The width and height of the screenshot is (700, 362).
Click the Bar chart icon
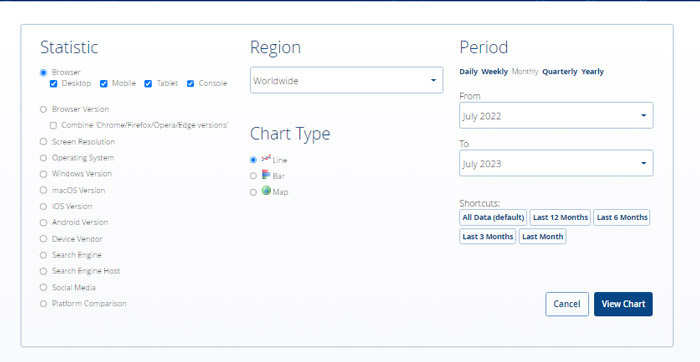[x=266, y=175]
